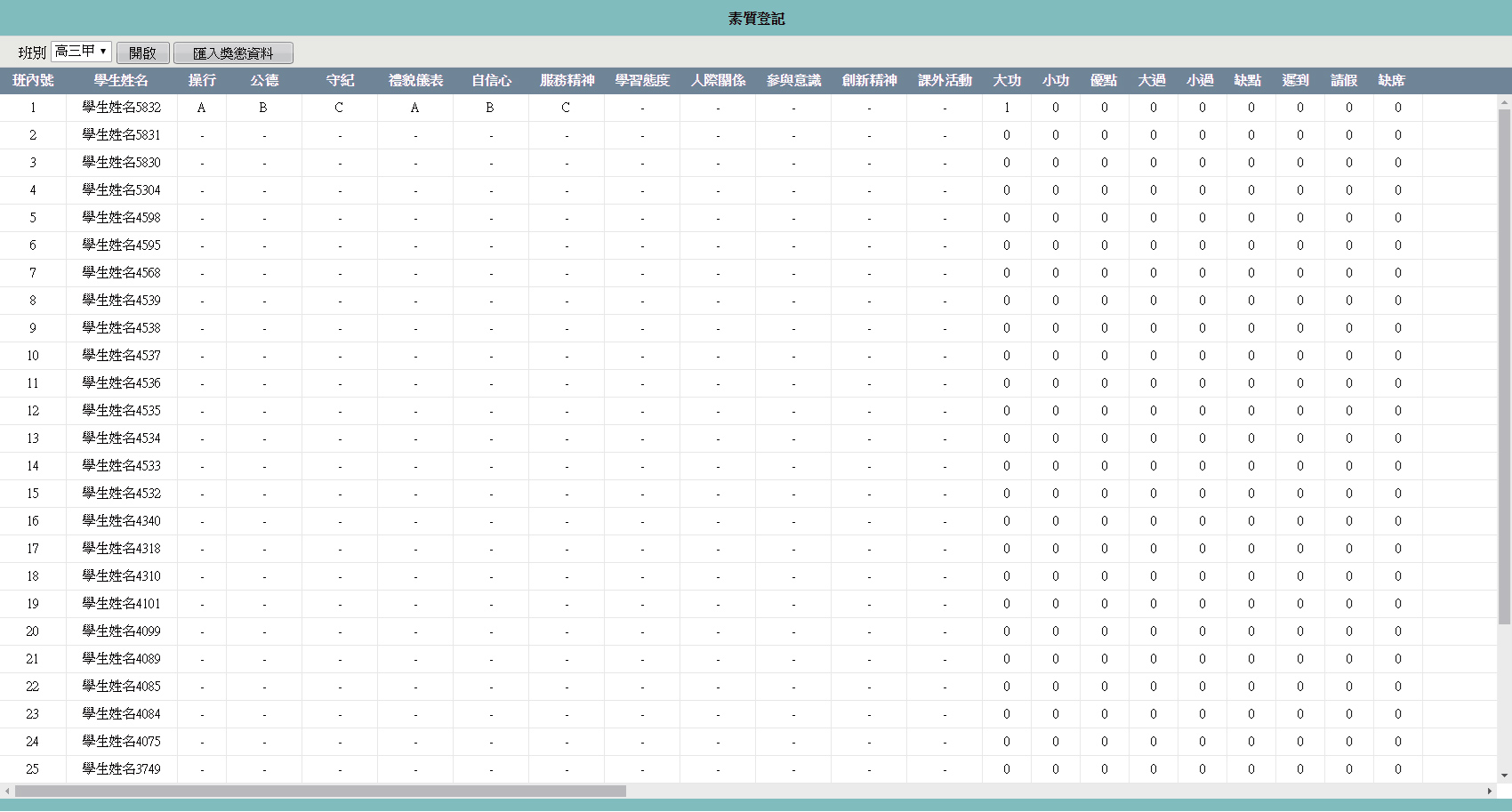The height and width of the screenshot is (812, 1512).
Task: Click the 開啟 button
Action: coord(142,53)
